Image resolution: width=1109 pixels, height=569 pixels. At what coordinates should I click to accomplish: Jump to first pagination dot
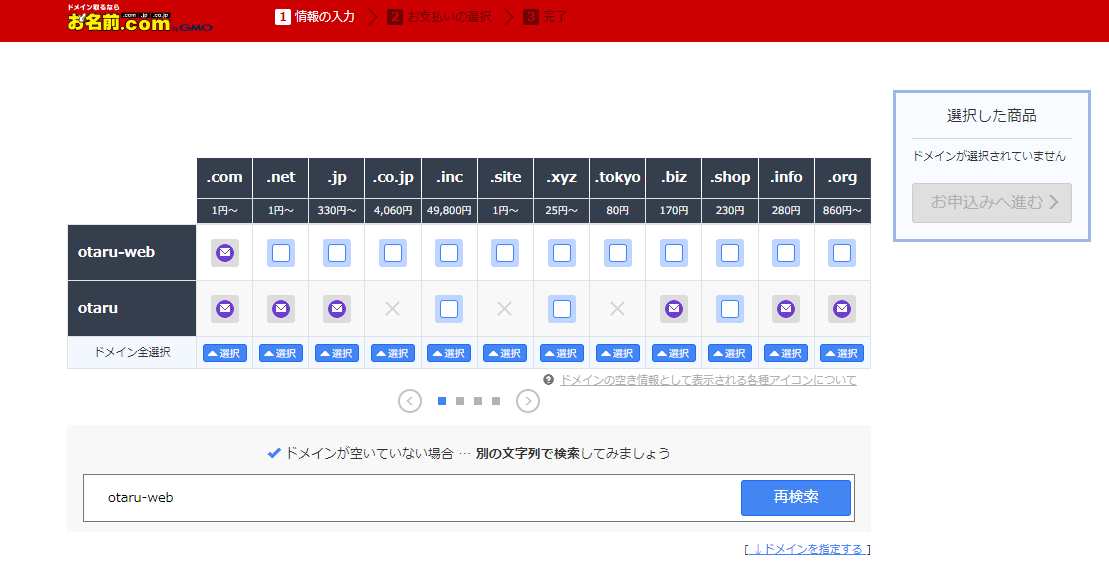point(442,401)
